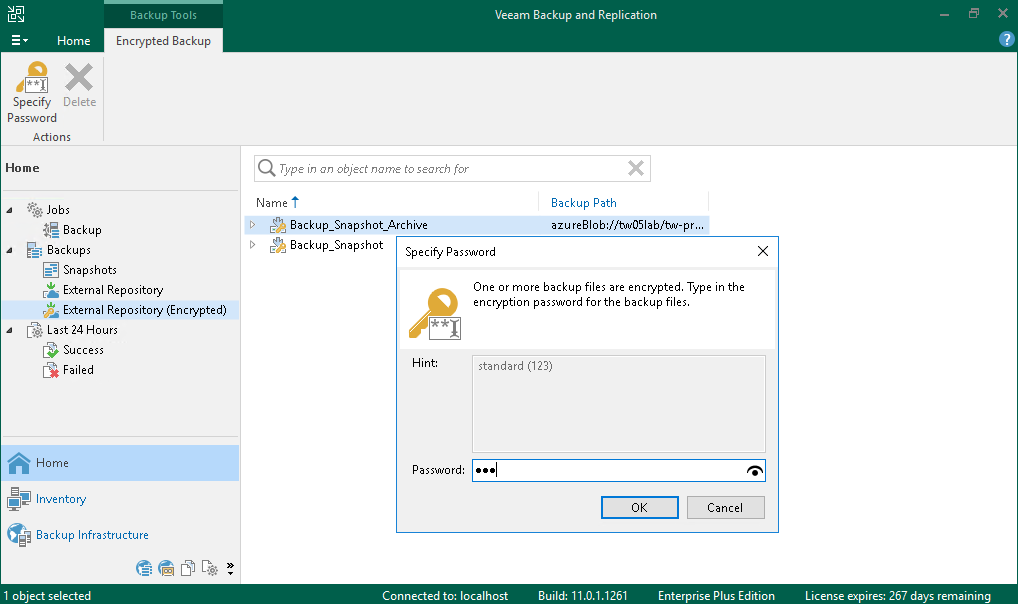Open the Inventory navigation pane
The image size is (1018, 604).
pyautogui.click(x=121, y=499)
